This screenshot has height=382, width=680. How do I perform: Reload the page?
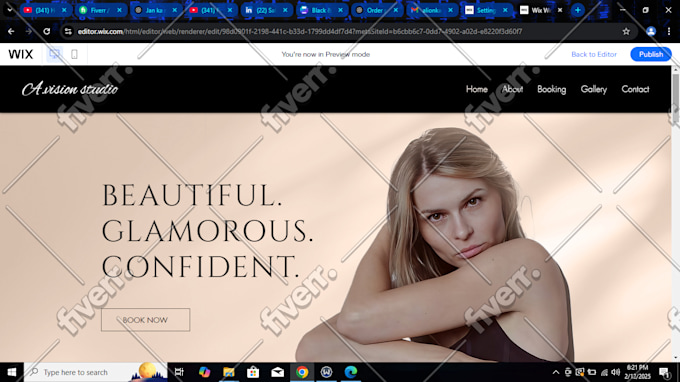pyautogui.click(x=46, y=31)
